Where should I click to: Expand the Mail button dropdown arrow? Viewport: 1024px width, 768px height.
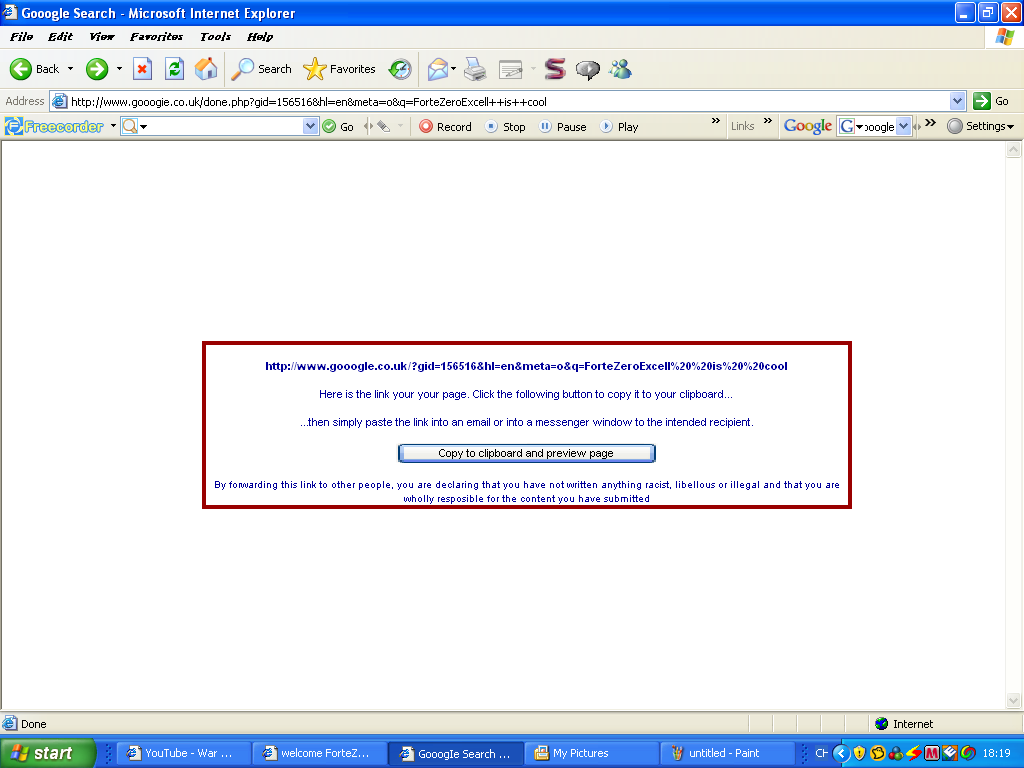[x=453, y=69]
